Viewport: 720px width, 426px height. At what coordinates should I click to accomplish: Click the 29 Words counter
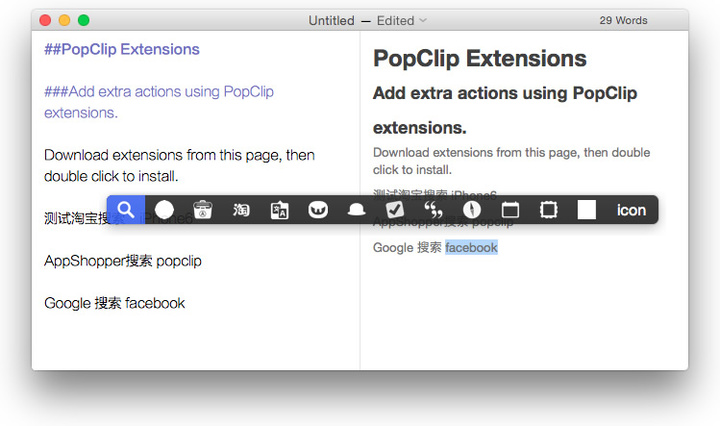623,20
